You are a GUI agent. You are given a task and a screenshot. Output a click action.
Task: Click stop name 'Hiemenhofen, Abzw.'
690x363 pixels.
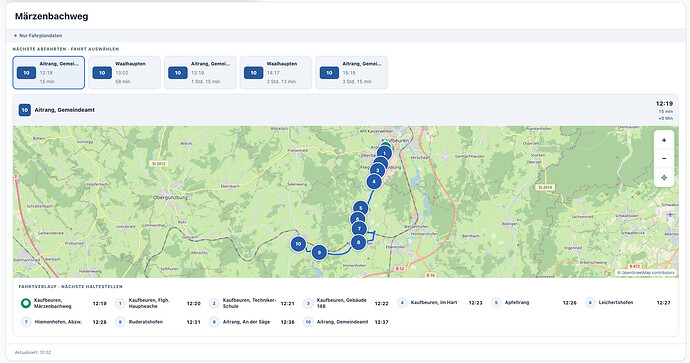tap(59, 322)
